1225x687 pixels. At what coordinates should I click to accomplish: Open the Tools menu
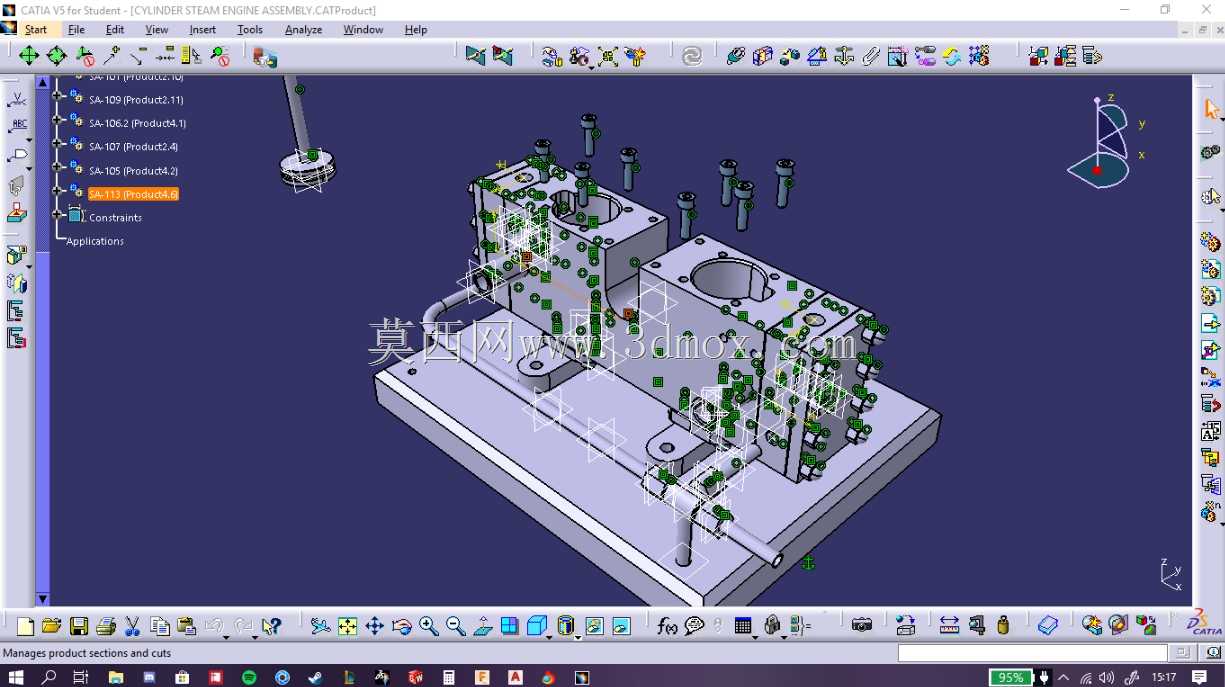[250, 30]
